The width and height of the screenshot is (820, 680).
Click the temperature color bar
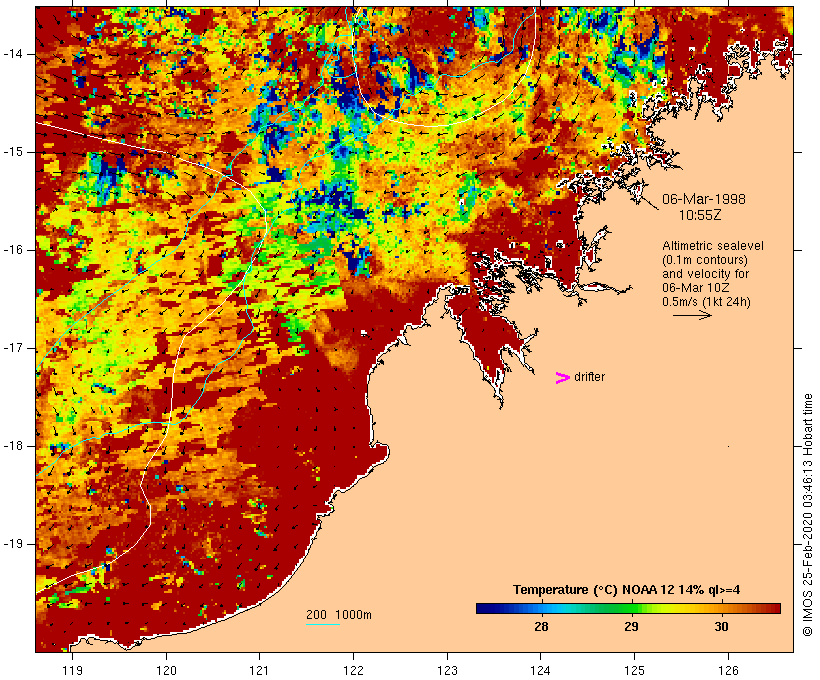tap(628, 608)
